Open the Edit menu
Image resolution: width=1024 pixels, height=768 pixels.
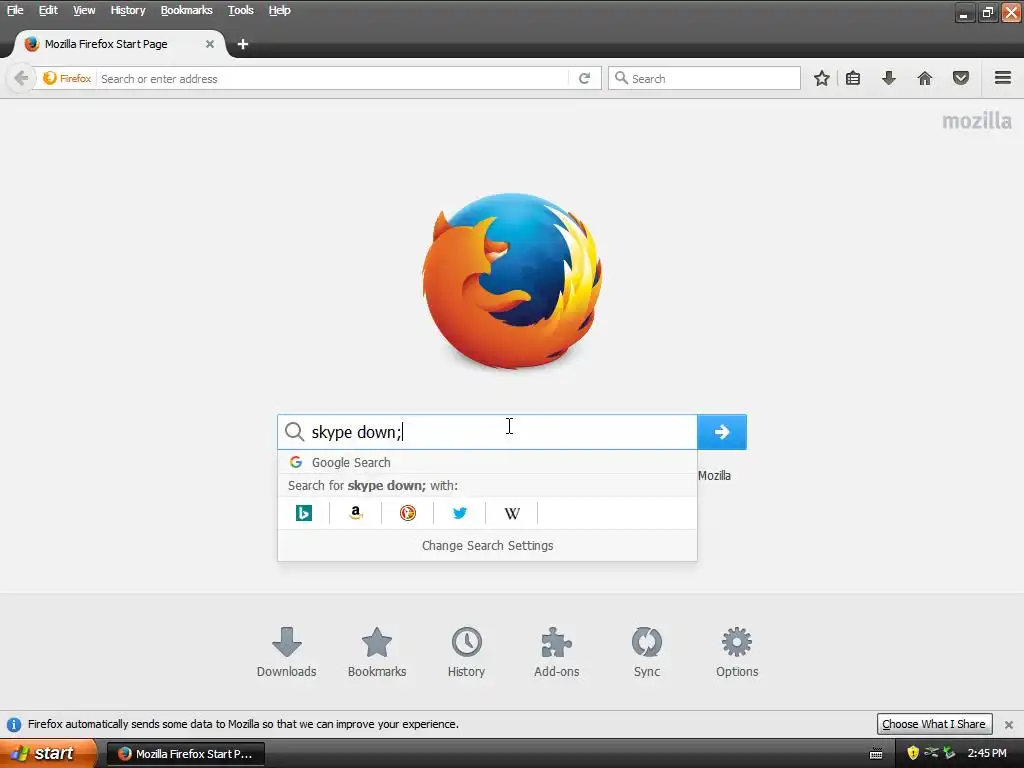click(x=48, y=10)
